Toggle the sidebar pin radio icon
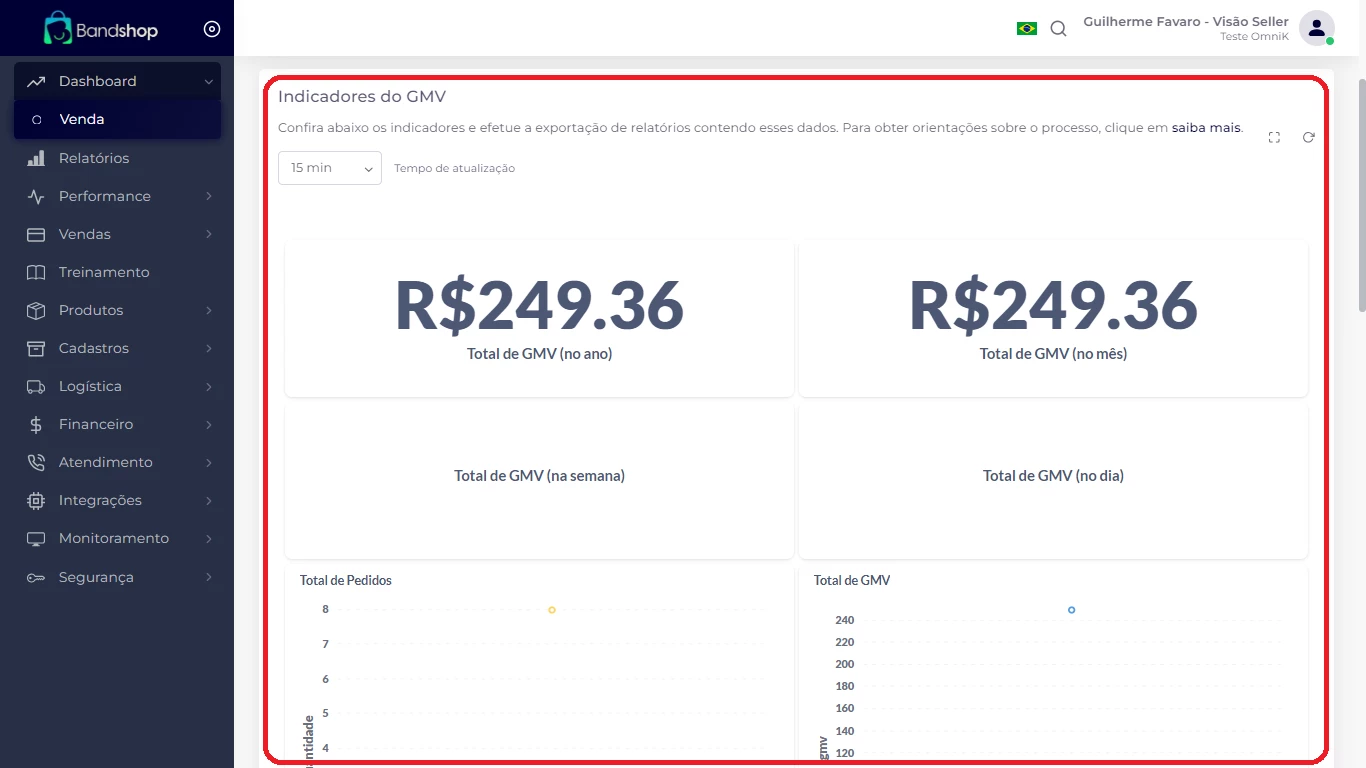 [x=212, y=29]
